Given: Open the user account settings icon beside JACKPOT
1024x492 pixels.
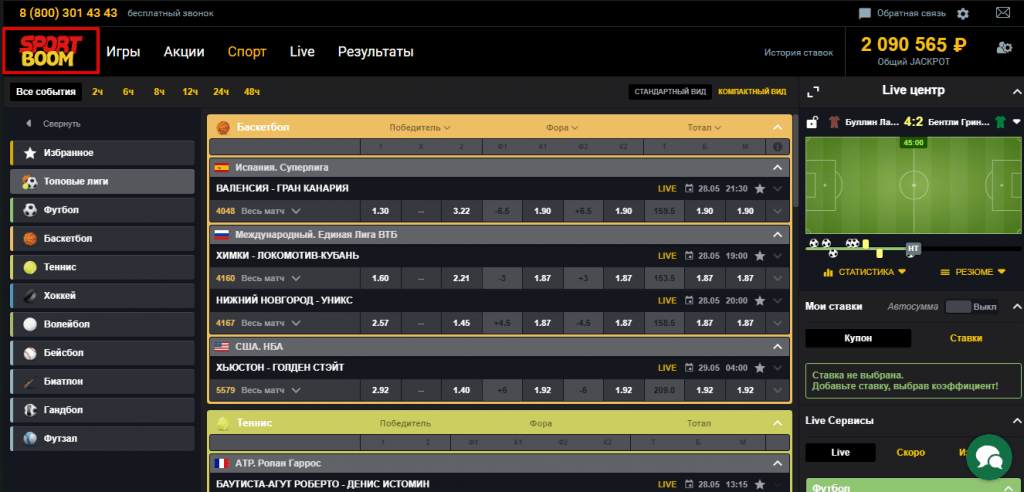Looking at the screenshot, I should pos(1004,47).
